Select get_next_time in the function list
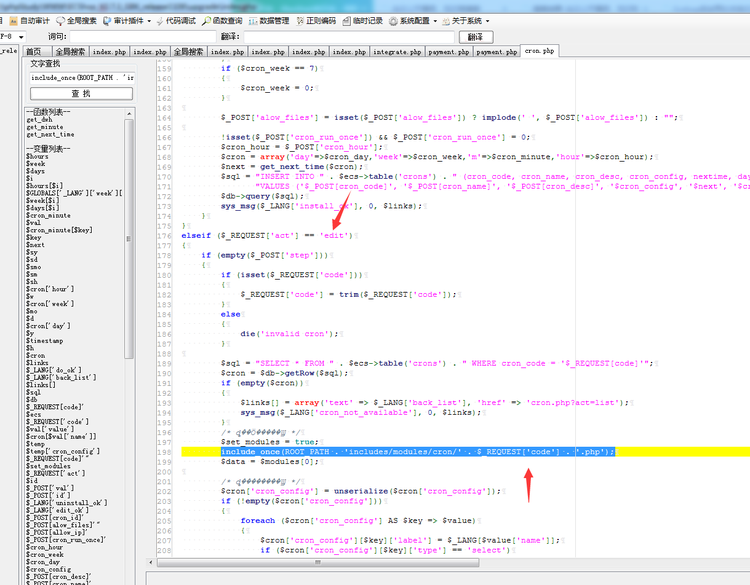This screenshot has width=750, height=585. click(50, 135)
